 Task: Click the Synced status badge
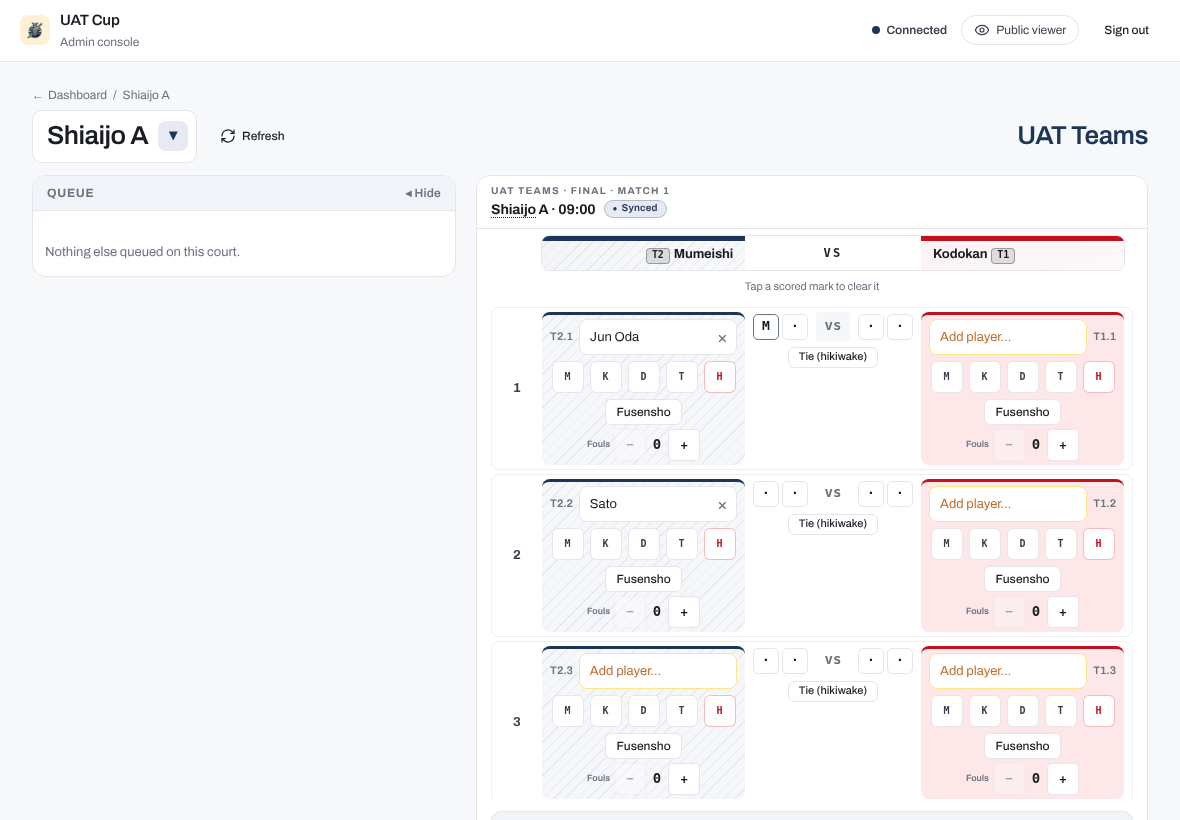point(635,208)
